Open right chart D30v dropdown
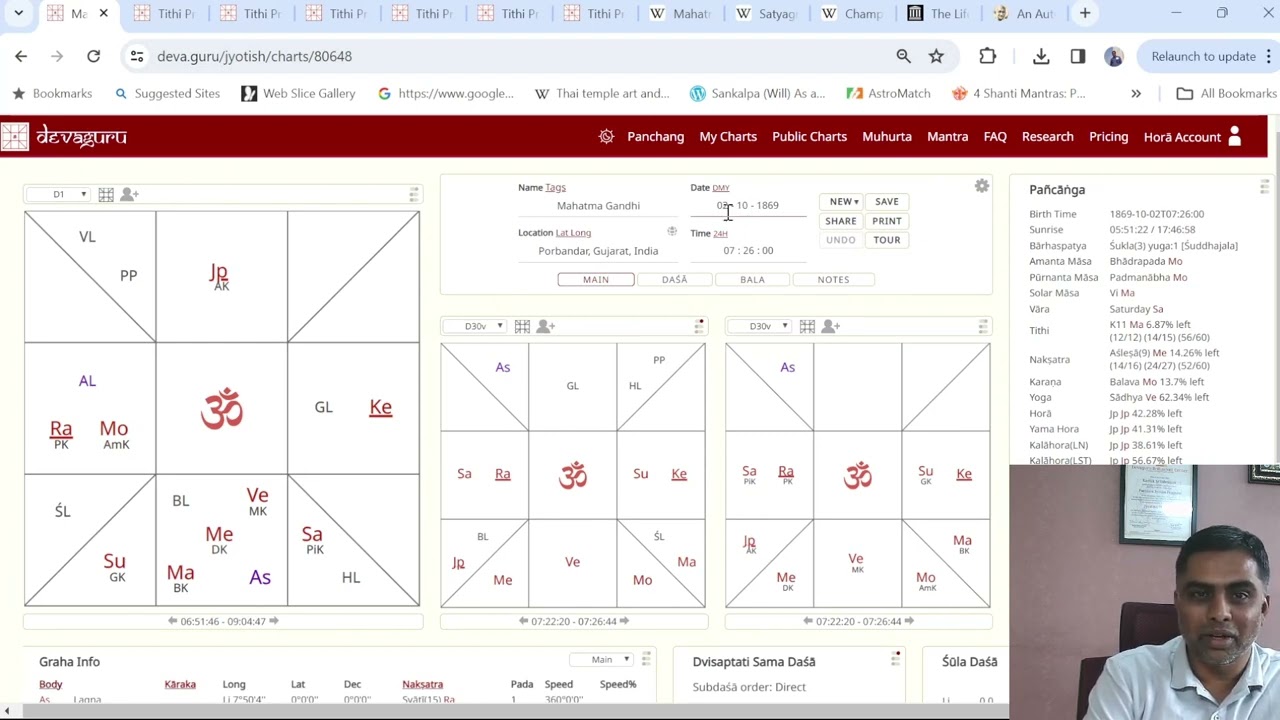Image resolution: width=1280 pixels, height=720 pixels. pos(761,326)
